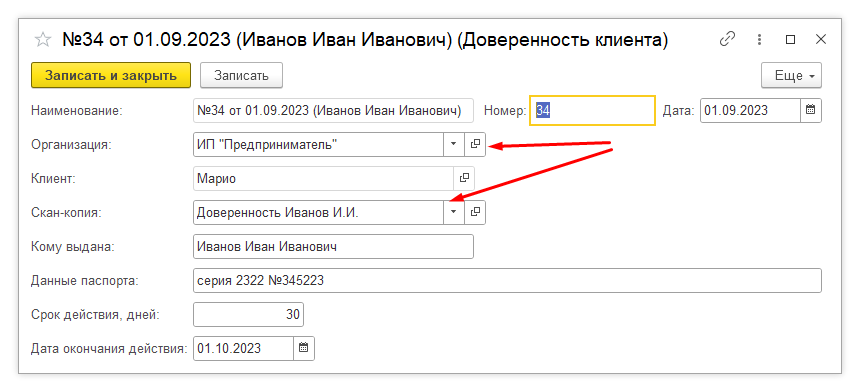The height and width of the screenshot is (384, 856).
Task: Maximize the power of attorney window
Action: [x=790, y=40]
